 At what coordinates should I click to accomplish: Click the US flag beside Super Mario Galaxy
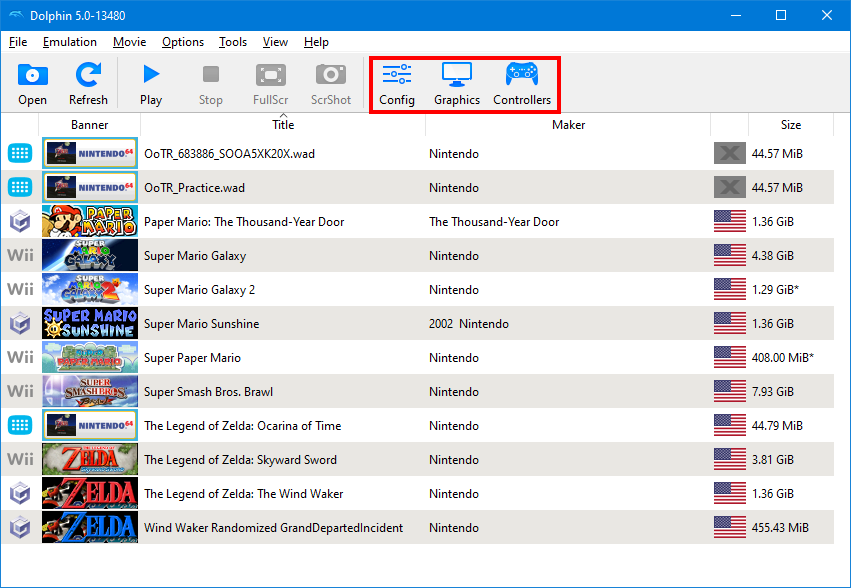730,256
